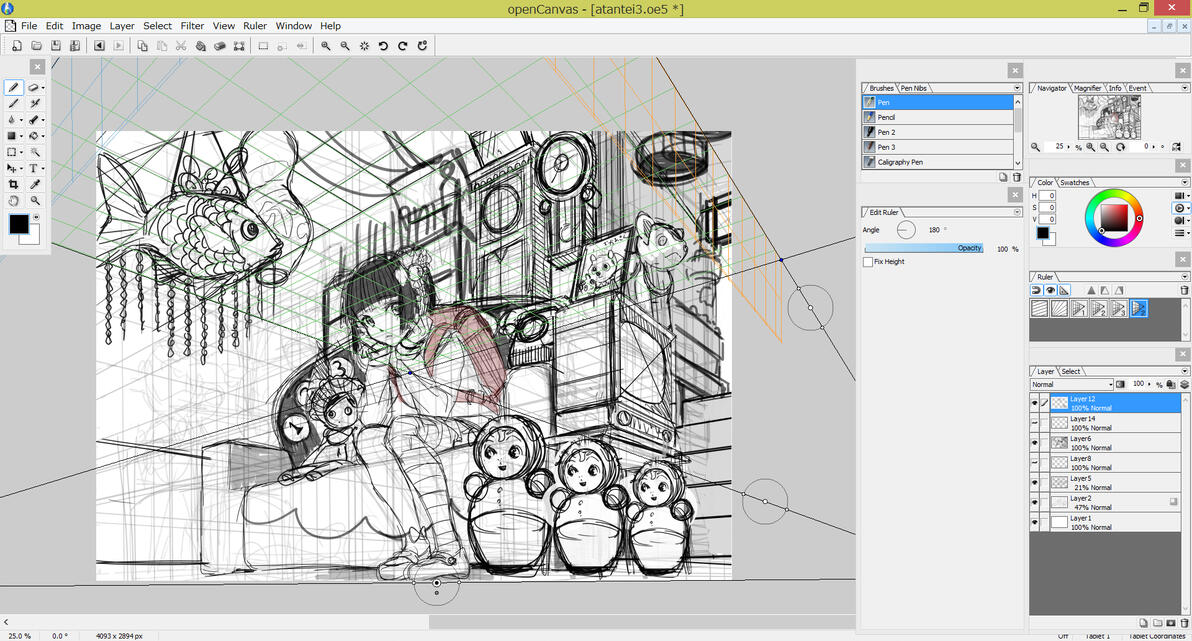Screen dimensions: 1192x641
Task: Open the layer blend mode dropdown
Action: [x=1072, y=384]
